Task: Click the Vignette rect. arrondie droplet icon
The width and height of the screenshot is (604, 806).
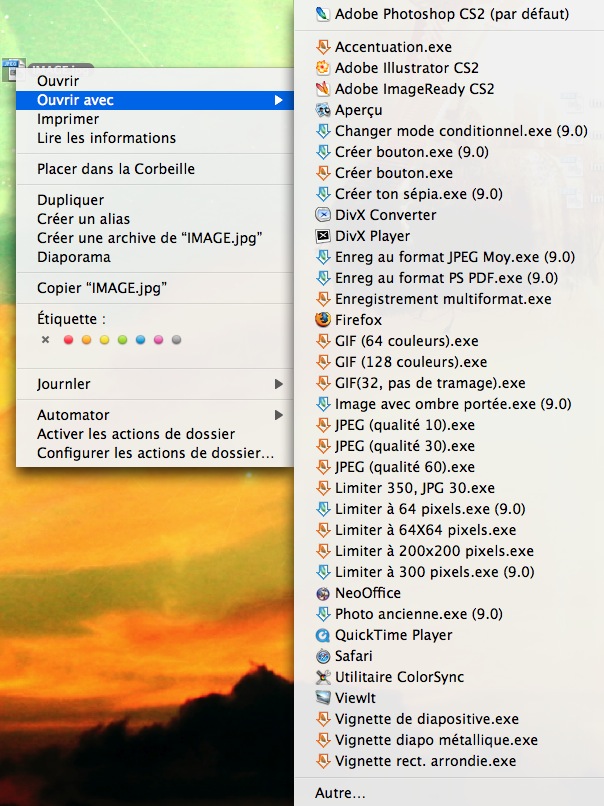Action: 322,761
